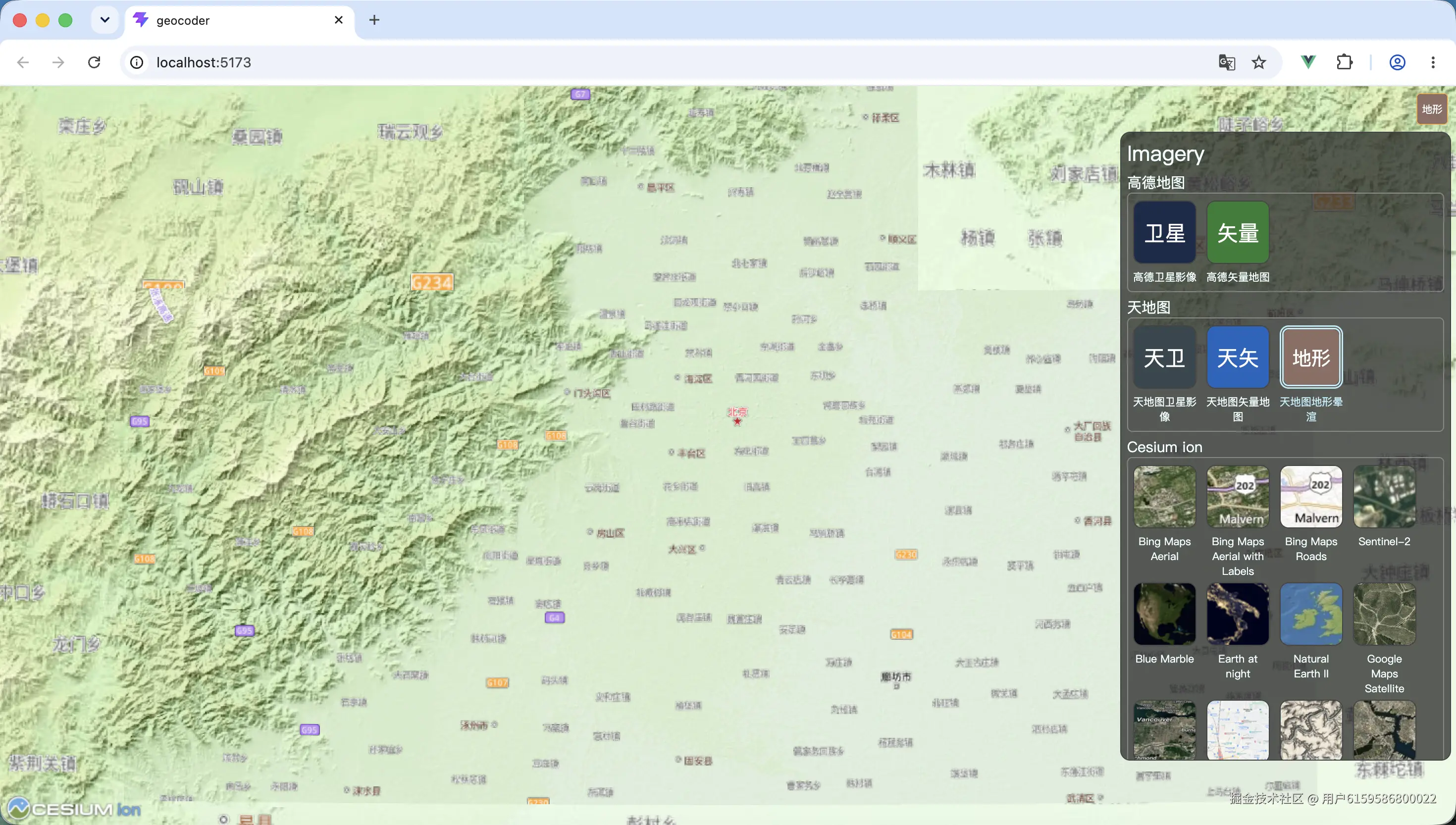1456x825 pixels.
Task: Go back to the previous page
Action: (23, 62)
